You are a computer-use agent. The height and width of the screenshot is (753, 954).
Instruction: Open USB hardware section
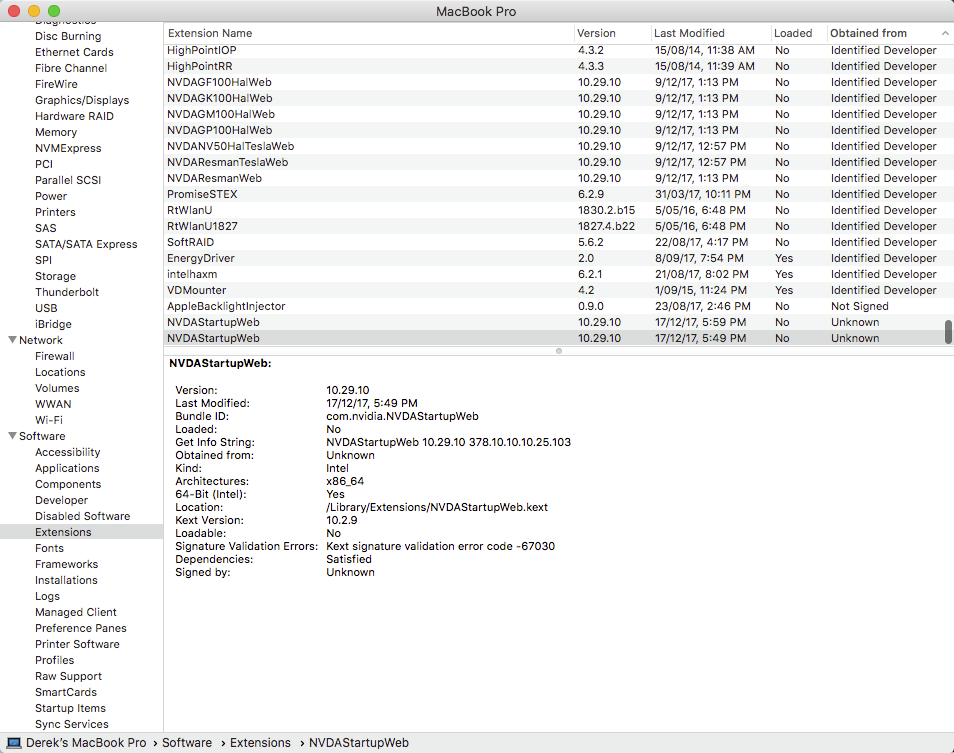pyautogui.click(x=46, y=308)
